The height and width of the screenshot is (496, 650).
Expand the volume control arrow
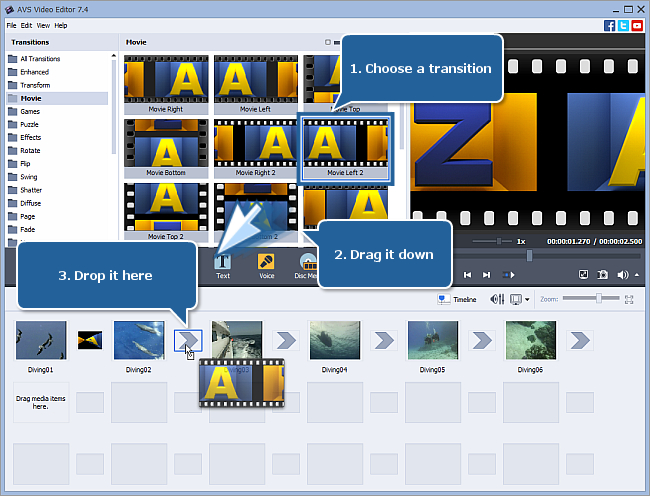point(637,275)
